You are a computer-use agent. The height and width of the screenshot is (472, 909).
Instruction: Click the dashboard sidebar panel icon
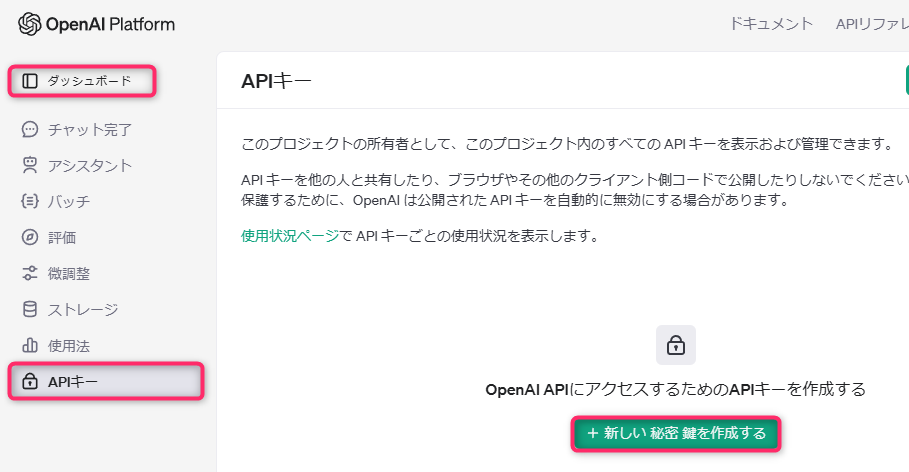30,81
